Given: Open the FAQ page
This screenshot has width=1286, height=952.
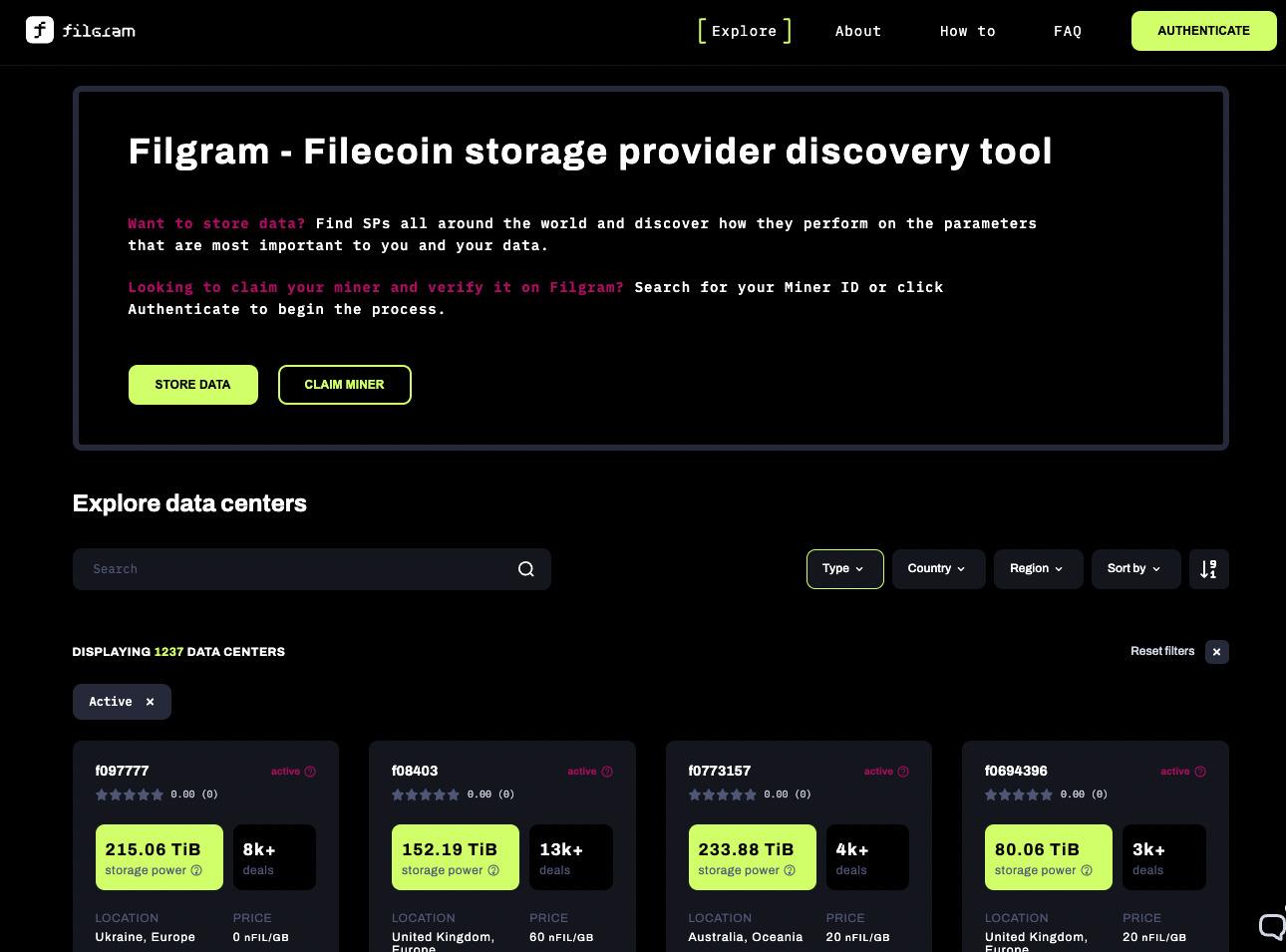Looking at the screenshot, I should pyautogui.click(x=1068, y=31).
